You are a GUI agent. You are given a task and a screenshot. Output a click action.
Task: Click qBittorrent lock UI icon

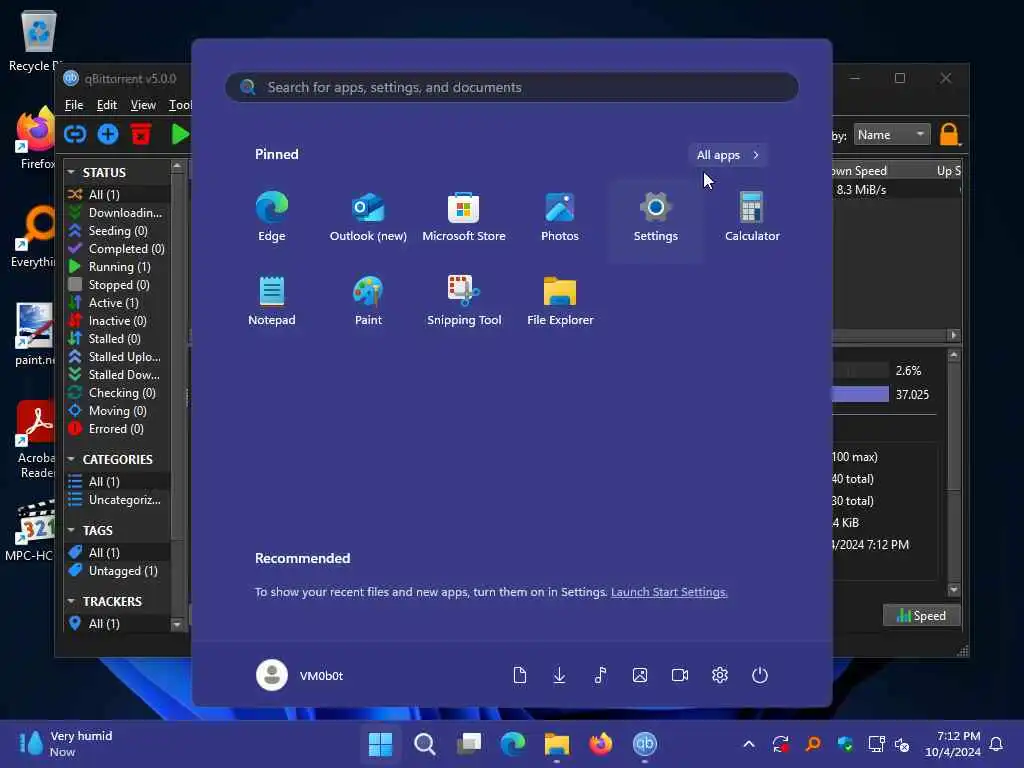coord(949,135)
